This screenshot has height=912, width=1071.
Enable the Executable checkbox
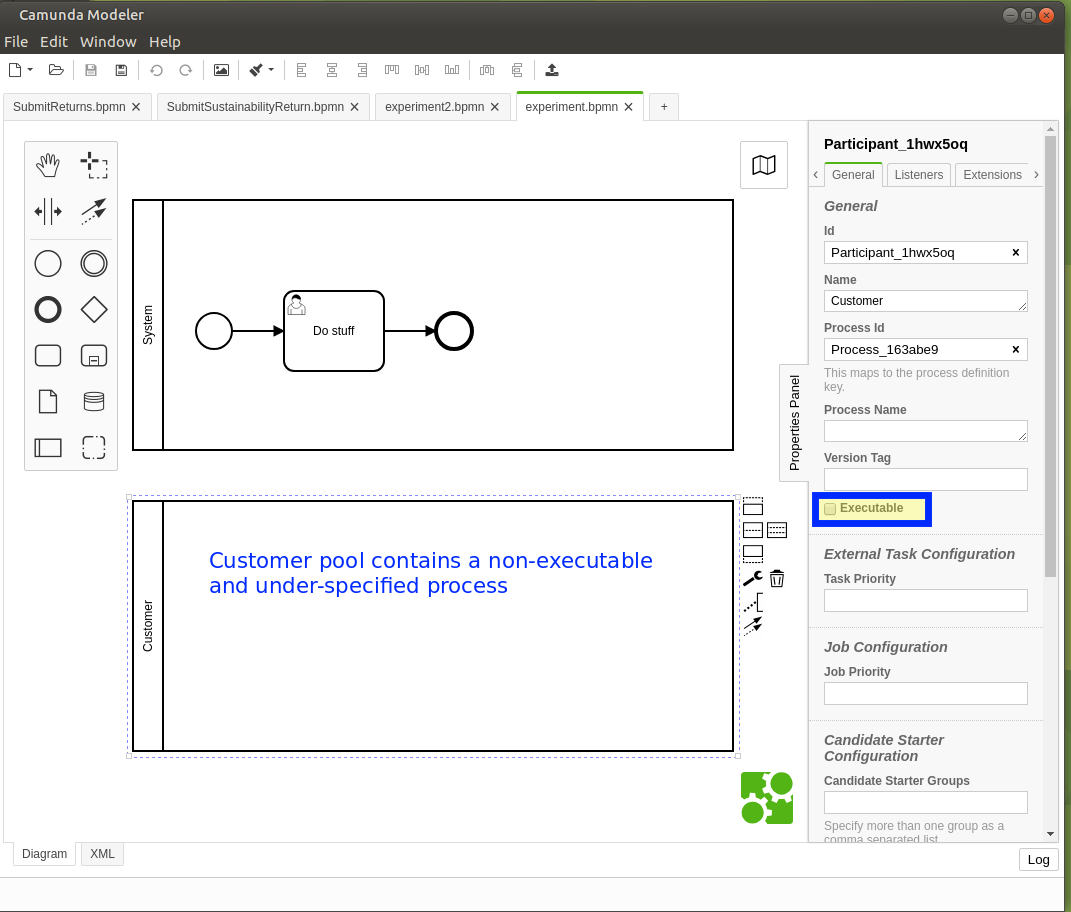point(830,509)
